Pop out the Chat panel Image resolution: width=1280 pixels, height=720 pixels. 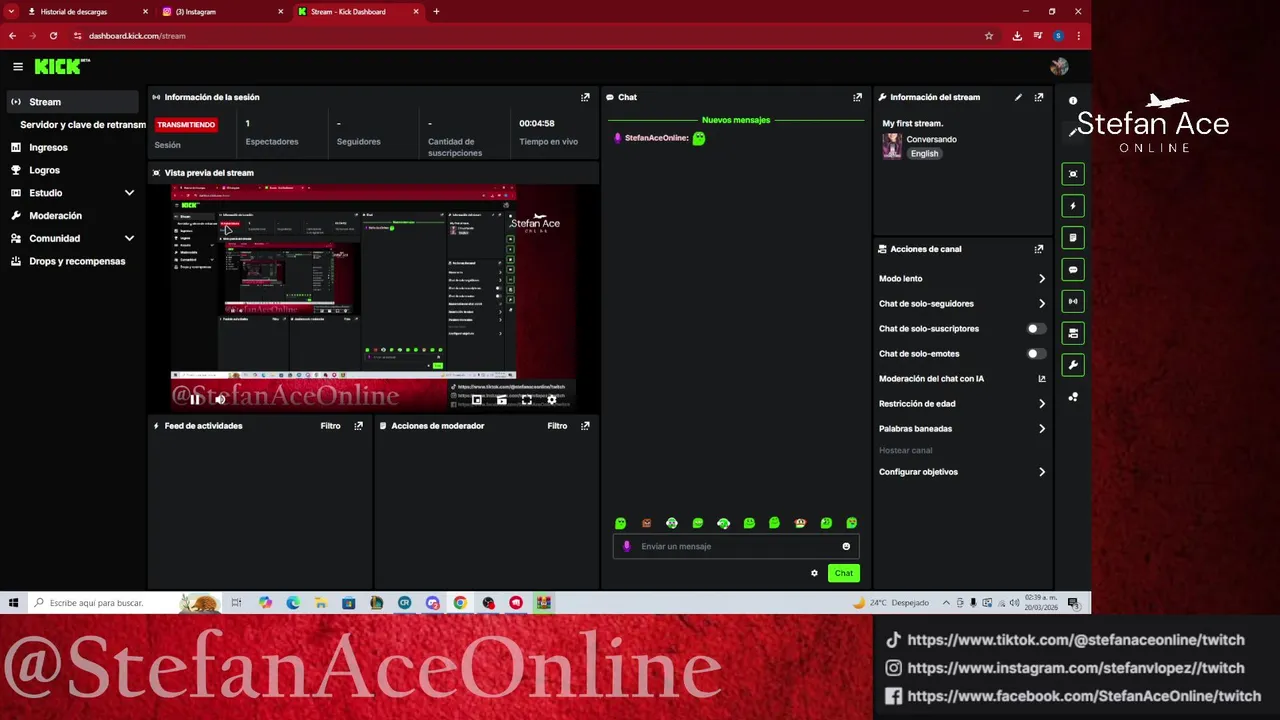857,97
